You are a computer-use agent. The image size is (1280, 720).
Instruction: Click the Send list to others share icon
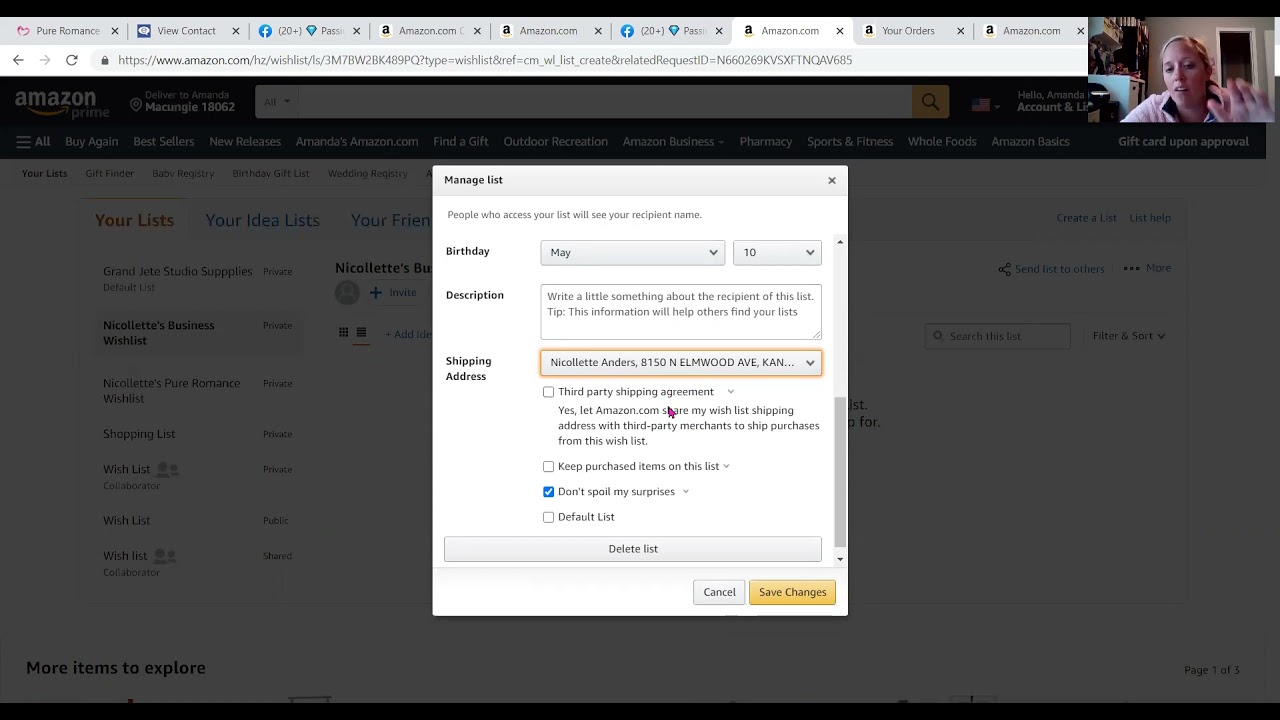(1004, 269)
